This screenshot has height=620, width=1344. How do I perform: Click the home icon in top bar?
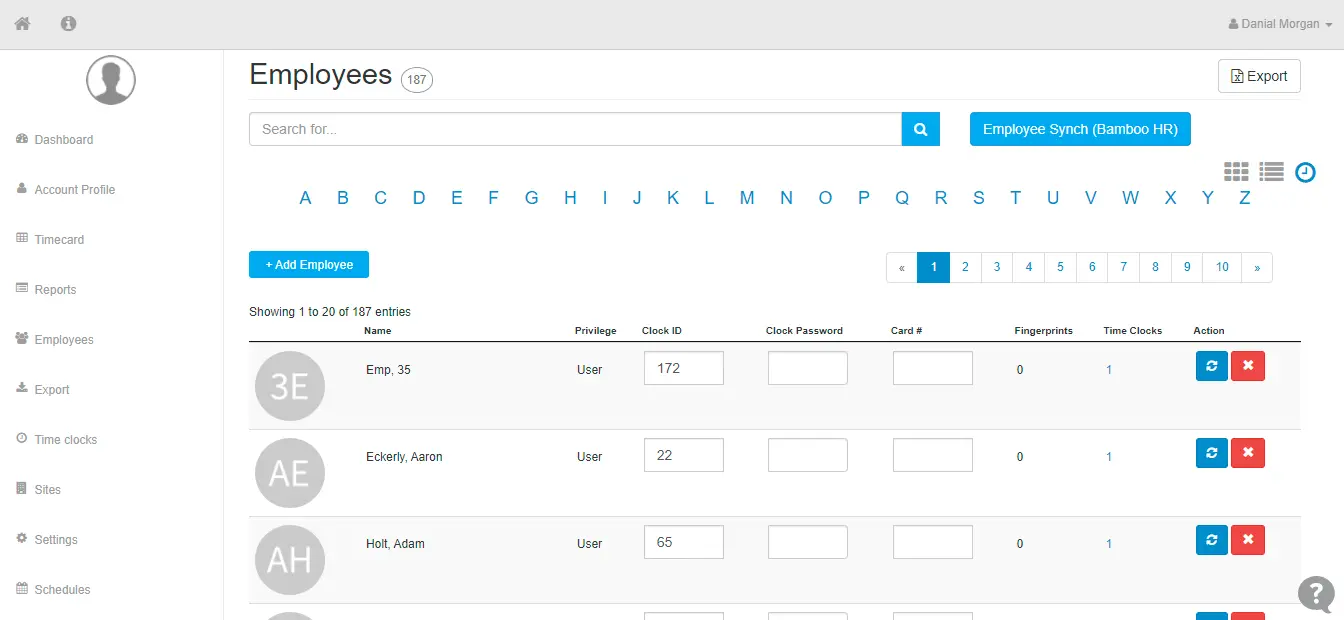click(x=21, y=23)
